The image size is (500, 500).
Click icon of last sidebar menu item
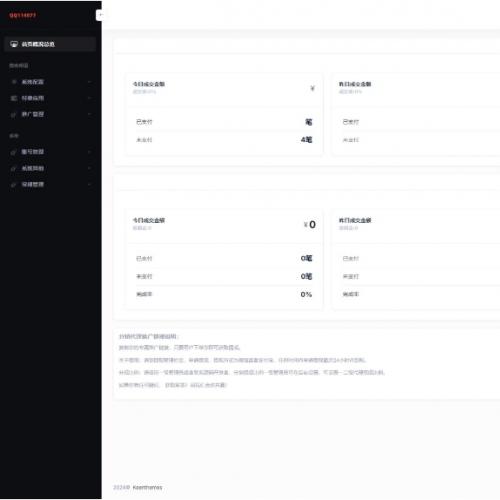pyautogui.click(x=14, y=184)
